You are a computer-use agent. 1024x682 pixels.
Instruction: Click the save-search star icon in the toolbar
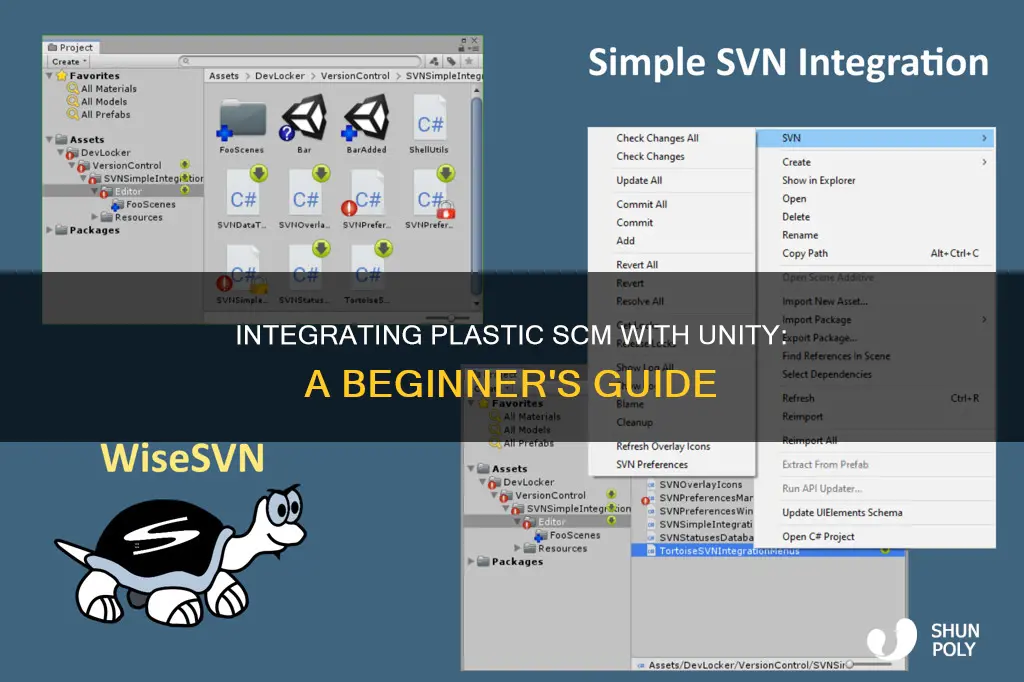(x=468, y=61)
